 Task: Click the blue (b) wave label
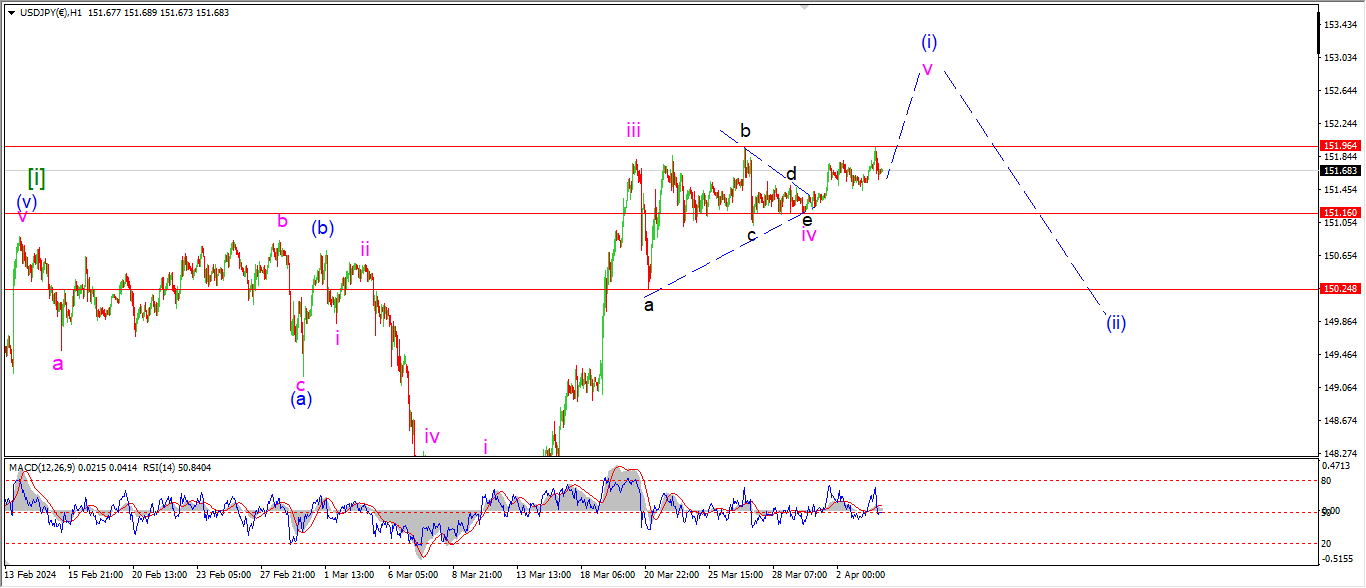322,227
